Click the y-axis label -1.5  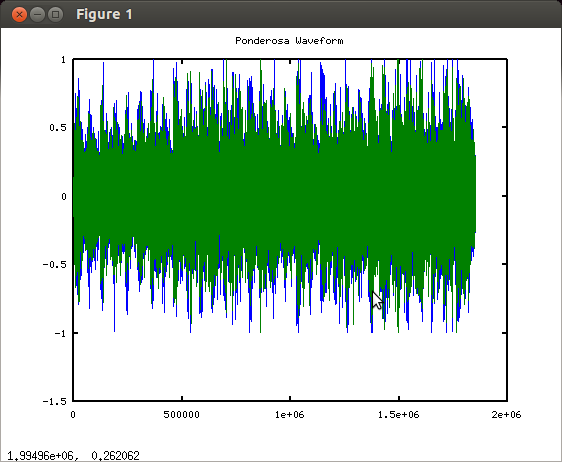(55, 401)
